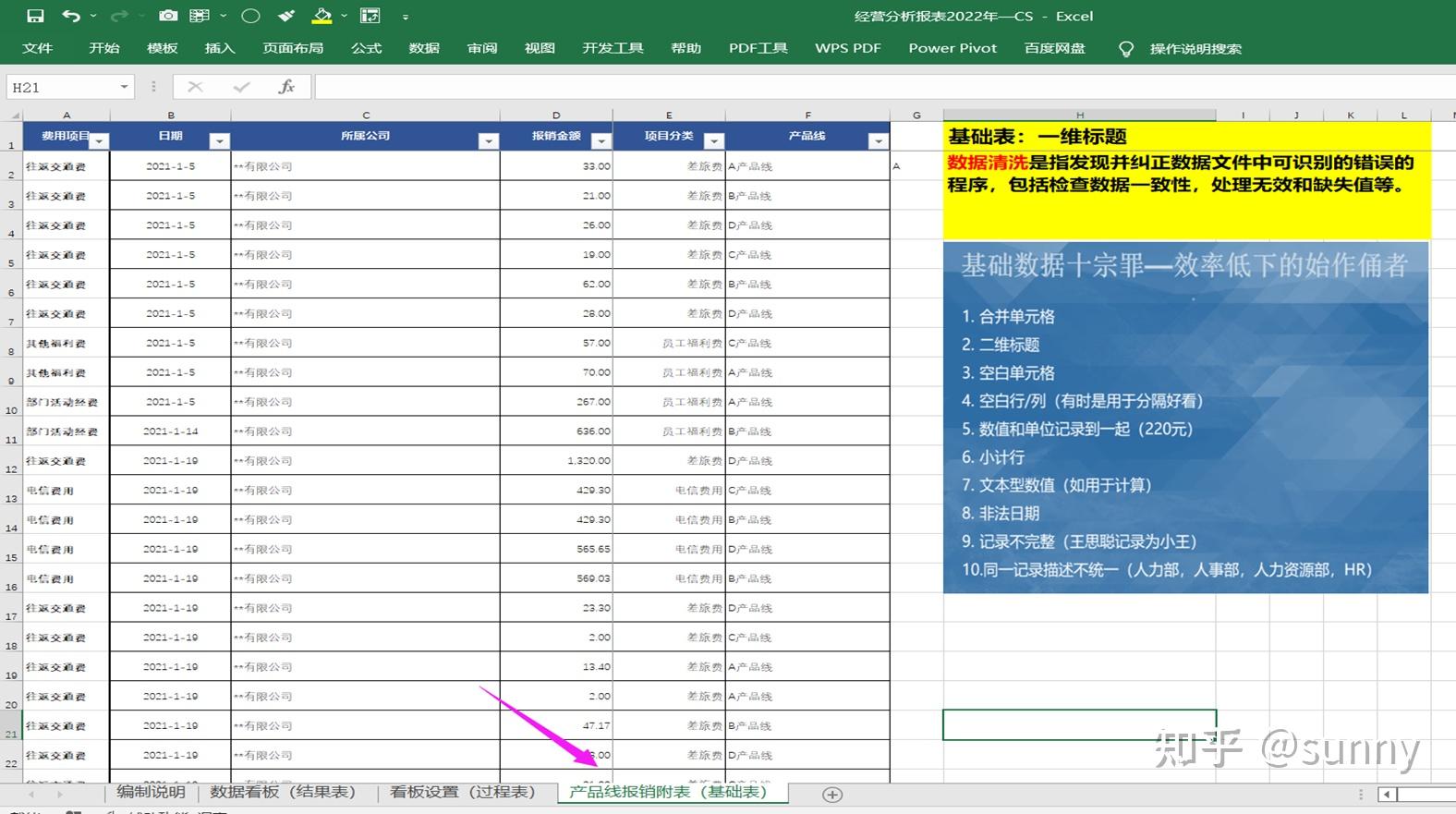Open the 开始 ribbon tab
The image size is (1456, 814).
point(104,48)
